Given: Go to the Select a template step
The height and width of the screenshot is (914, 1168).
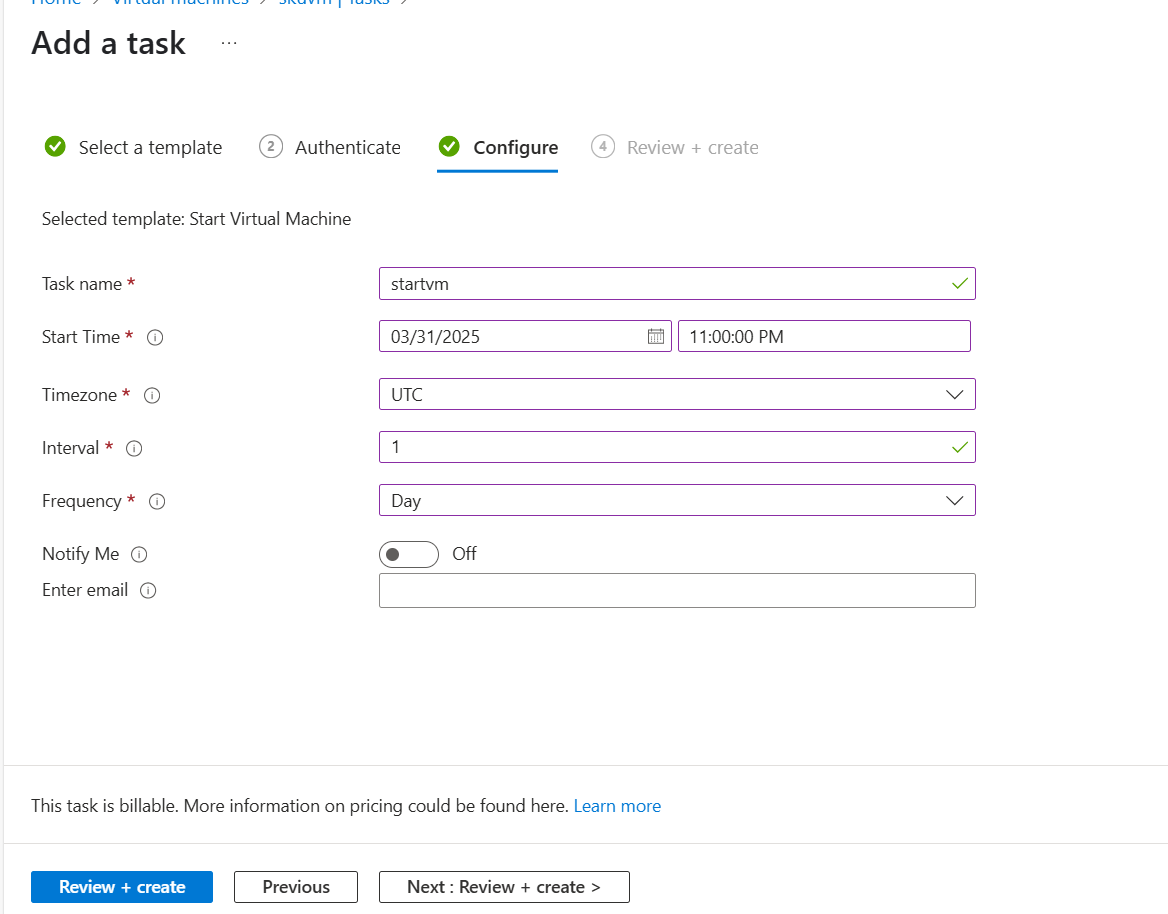Looking at the screenshot, I should click(134, 147).
